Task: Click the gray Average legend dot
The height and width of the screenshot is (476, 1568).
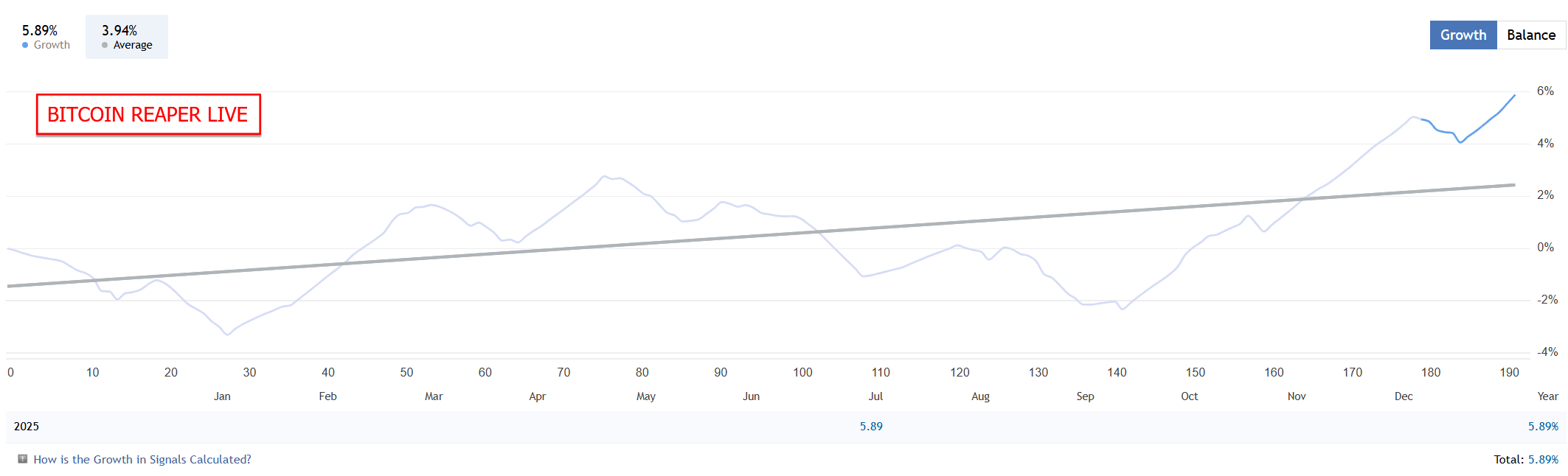Action: [105, 45]
